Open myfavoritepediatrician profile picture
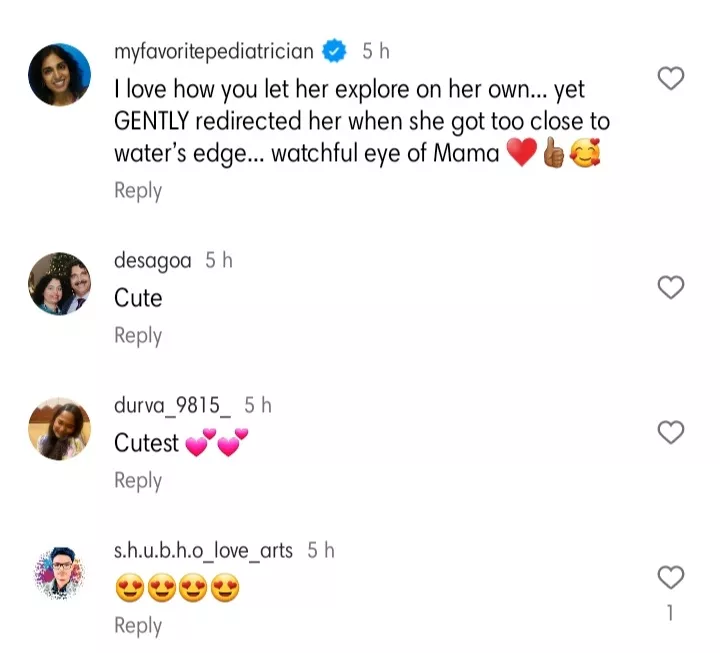720x653 pixels. [60, 74]
